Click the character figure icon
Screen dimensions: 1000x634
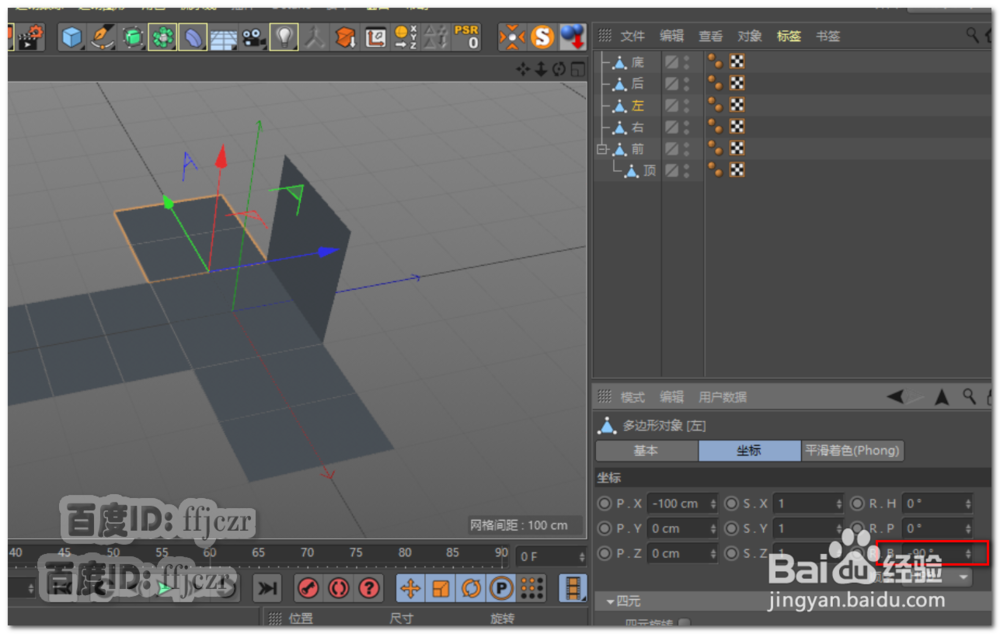pyautogui.click(x=314, y=38)
